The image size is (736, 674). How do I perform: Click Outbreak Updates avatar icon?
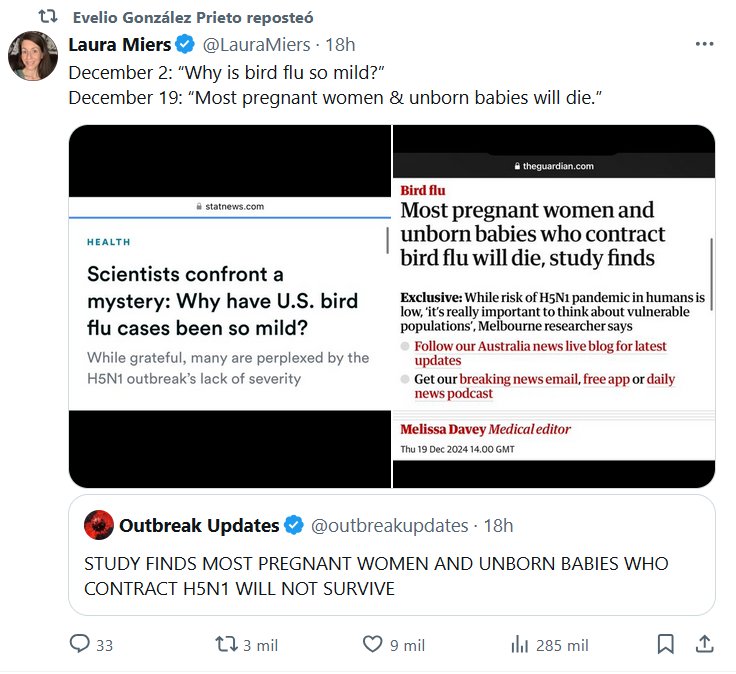pos(98,525)
